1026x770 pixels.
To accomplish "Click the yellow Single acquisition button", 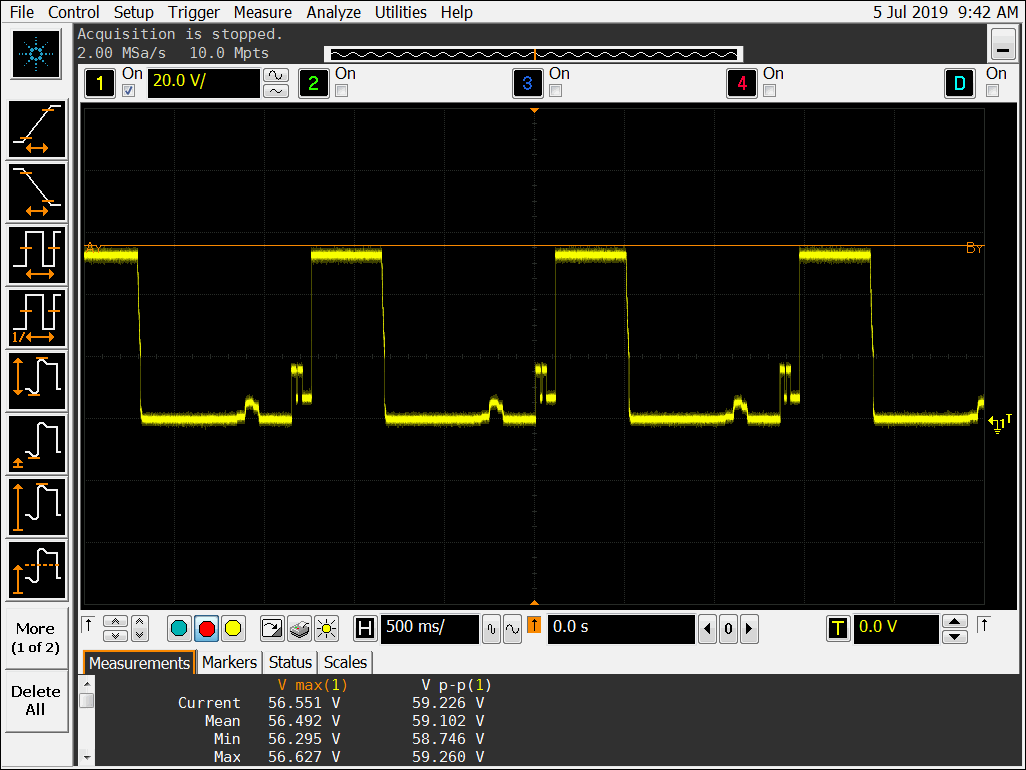I will click(233, 629).
